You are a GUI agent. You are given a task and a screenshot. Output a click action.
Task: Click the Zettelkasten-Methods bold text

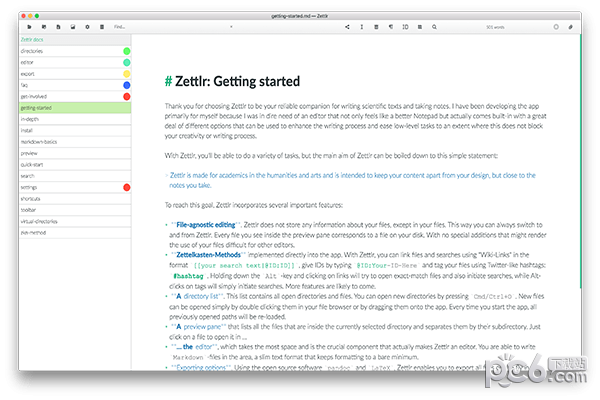coord(208,255)
